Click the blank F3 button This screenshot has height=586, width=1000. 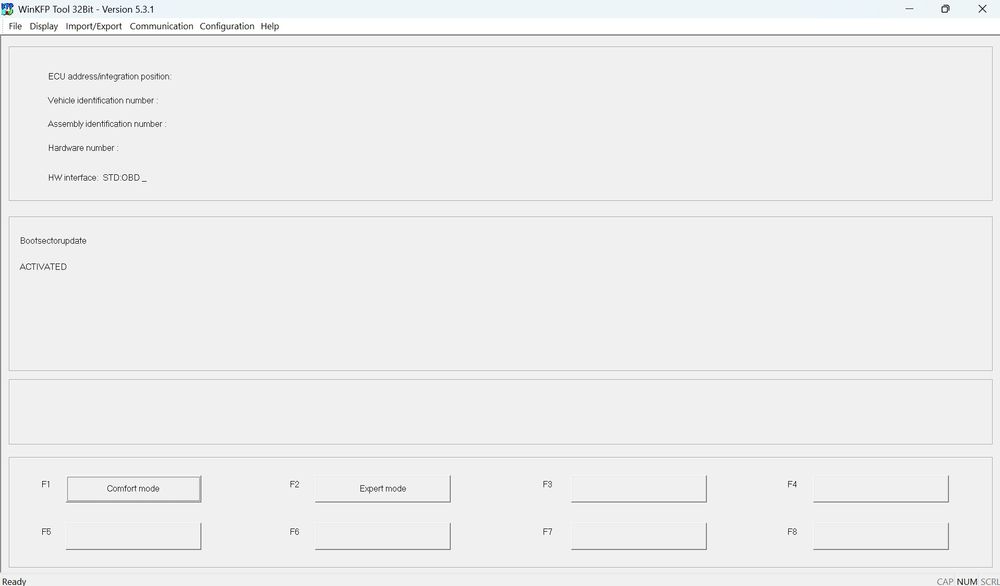coord(638,488)
